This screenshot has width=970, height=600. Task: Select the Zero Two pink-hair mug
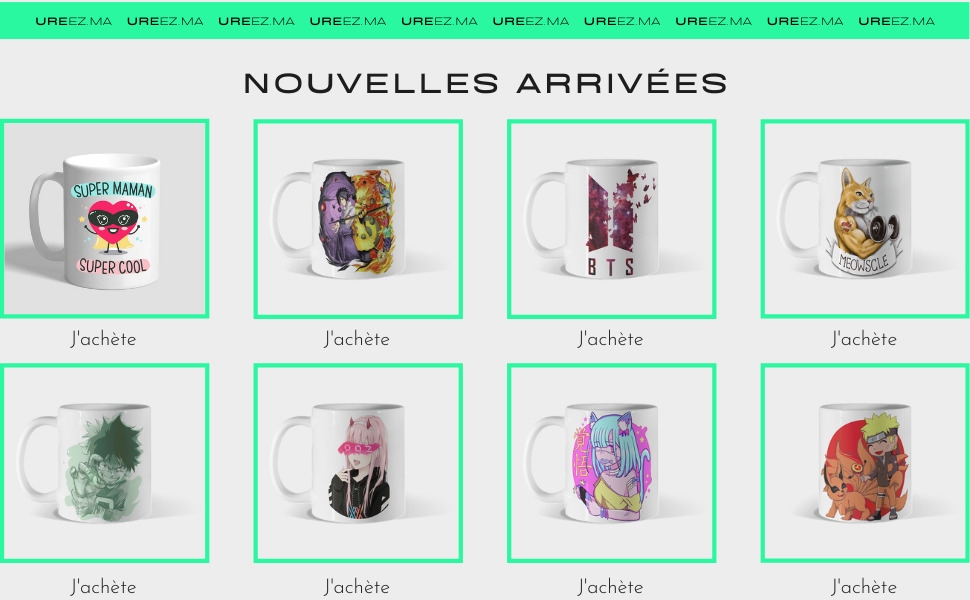click(x=358, y=463)
